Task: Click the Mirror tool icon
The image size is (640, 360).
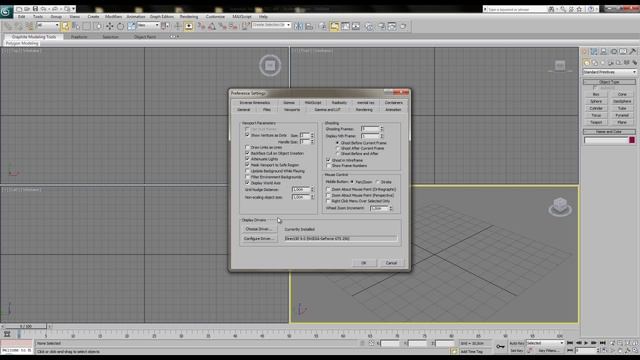Action: coord(298,26)
